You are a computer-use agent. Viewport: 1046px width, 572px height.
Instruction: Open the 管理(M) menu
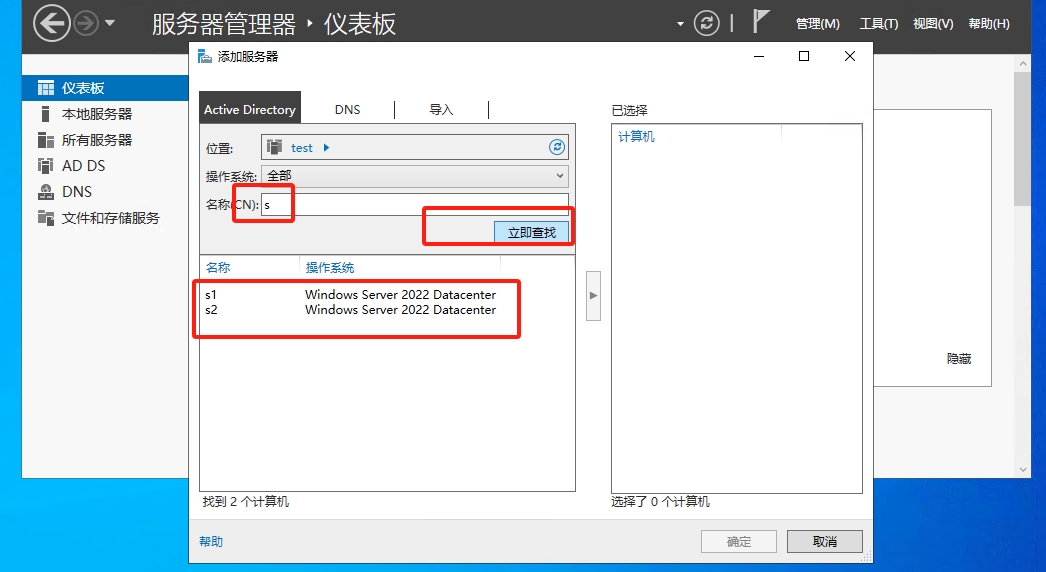[x=817, y=24]
